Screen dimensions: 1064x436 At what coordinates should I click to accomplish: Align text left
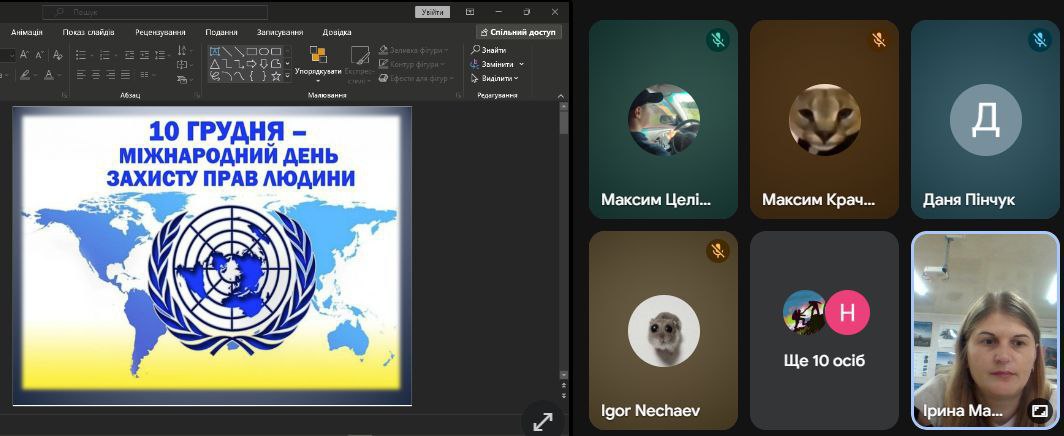(x=80, y=75)
